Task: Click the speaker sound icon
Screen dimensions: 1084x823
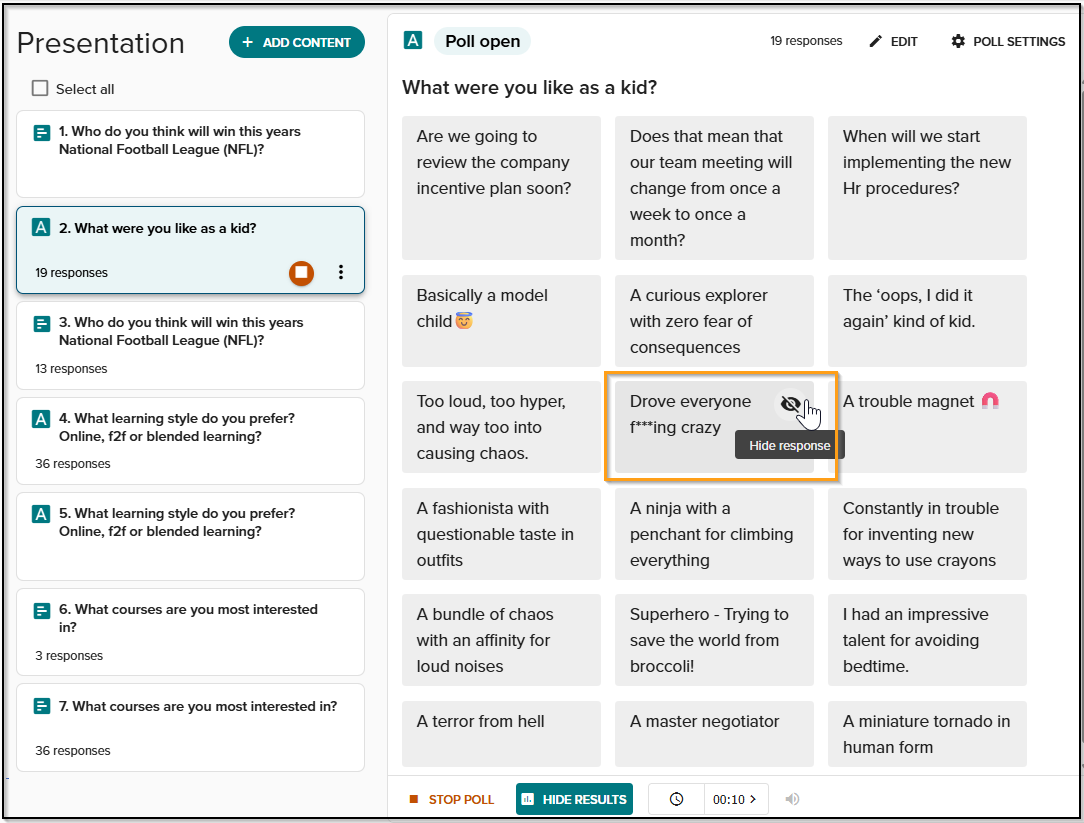Action: coord(792,799)
